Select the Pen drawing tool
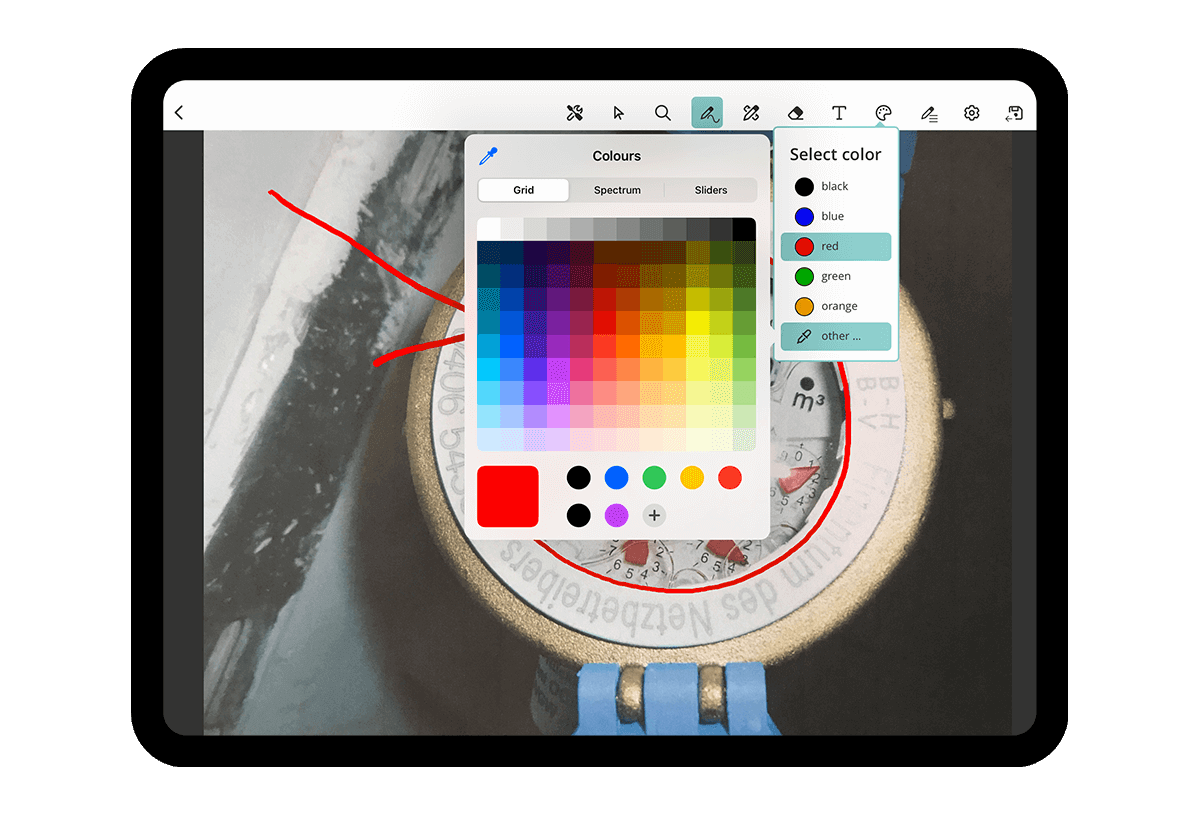Screen dimensions: 1200x815 coord(707,113)
